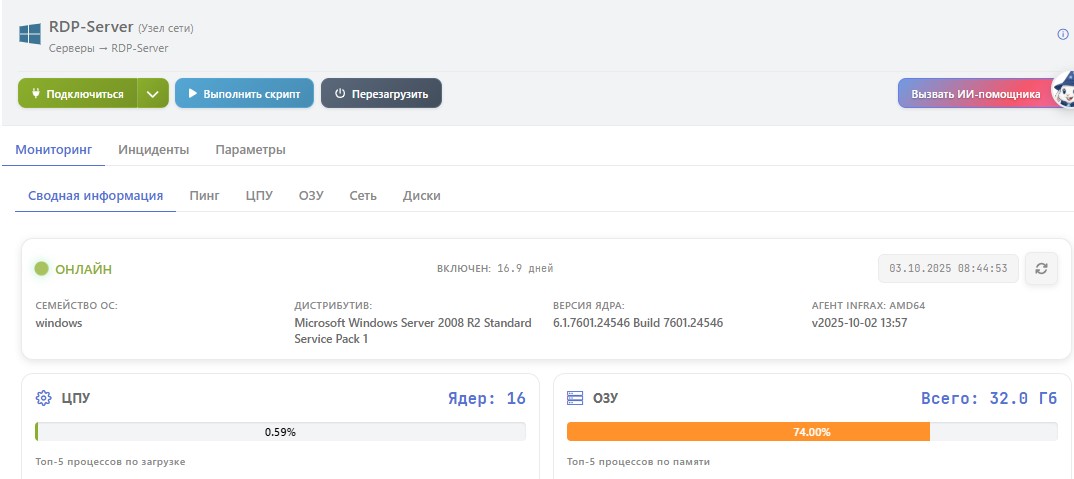Click the green online status indicator
The image size is (1074, 479).
(x=42, y=269)
